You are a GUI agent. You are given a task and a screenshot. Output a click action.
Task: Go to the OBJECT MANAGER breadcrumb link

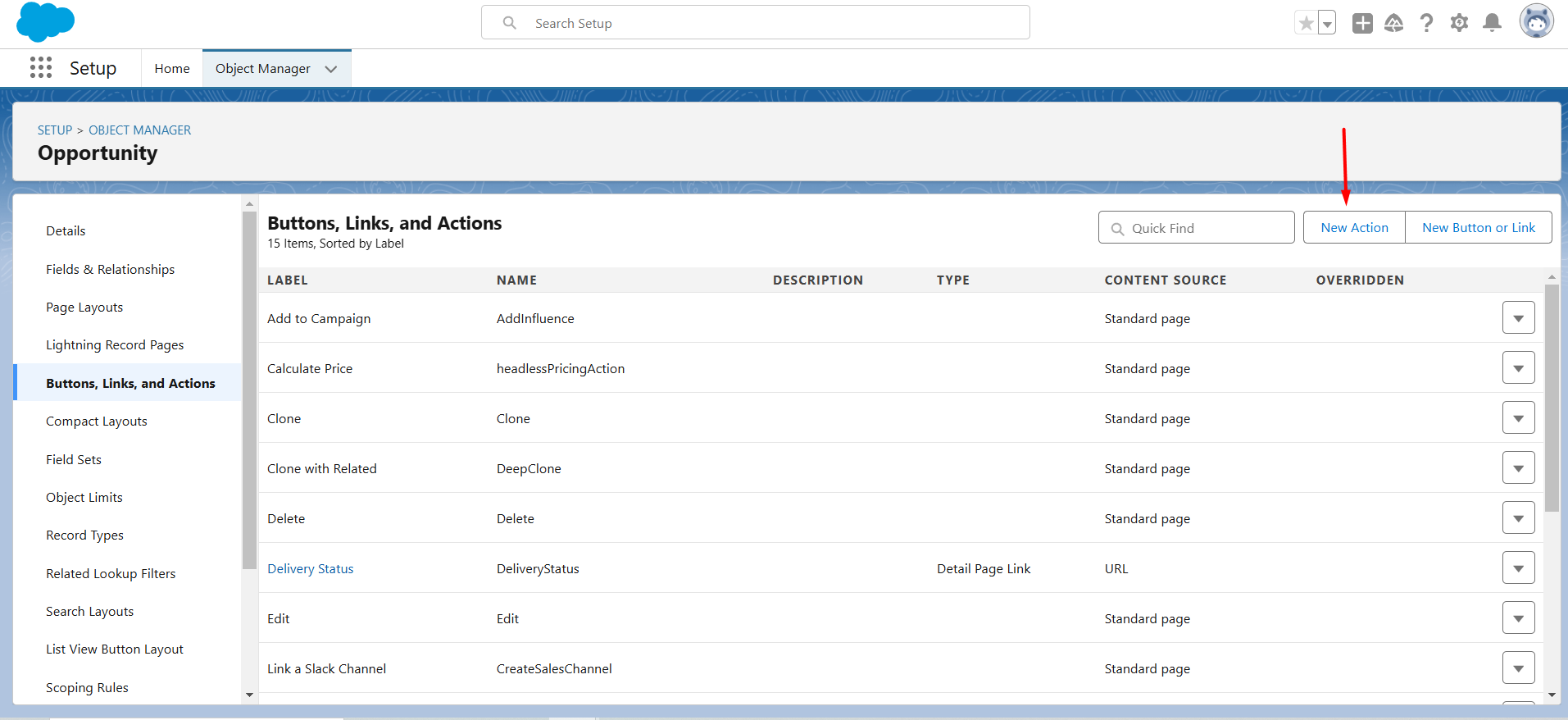point(139,130)
